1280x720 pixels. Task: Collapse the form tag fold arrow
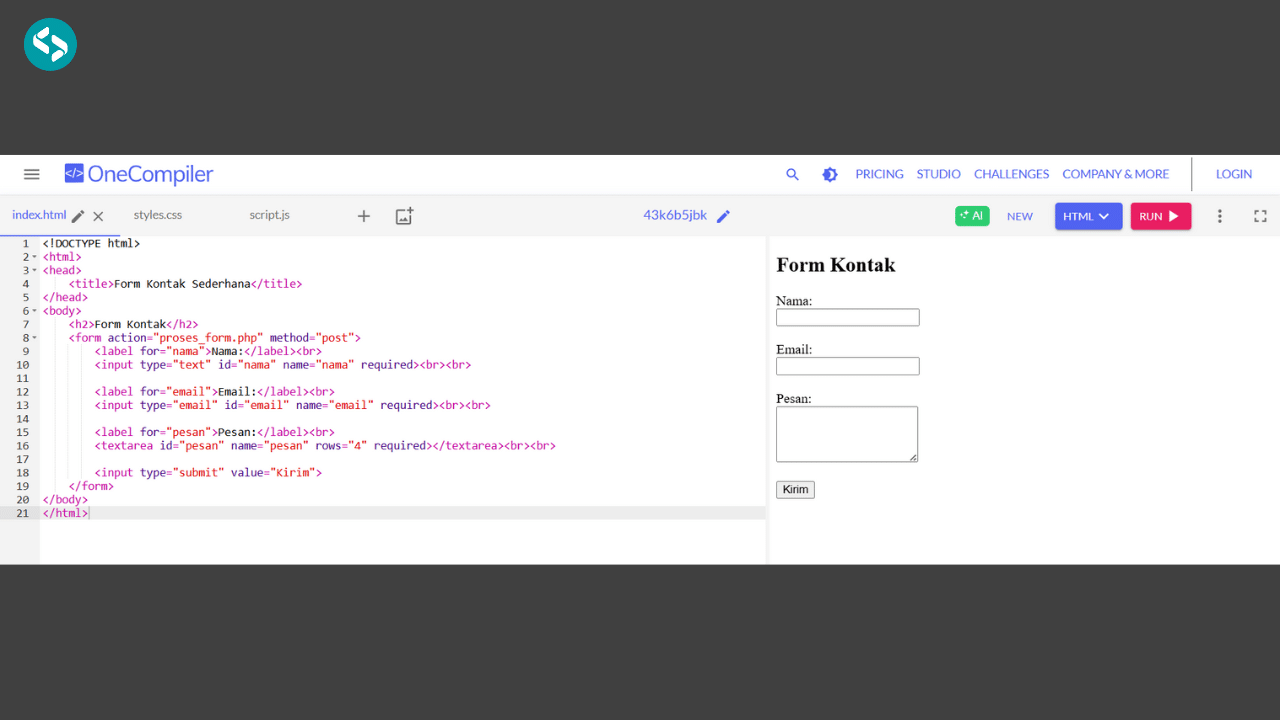pos(34,338)
